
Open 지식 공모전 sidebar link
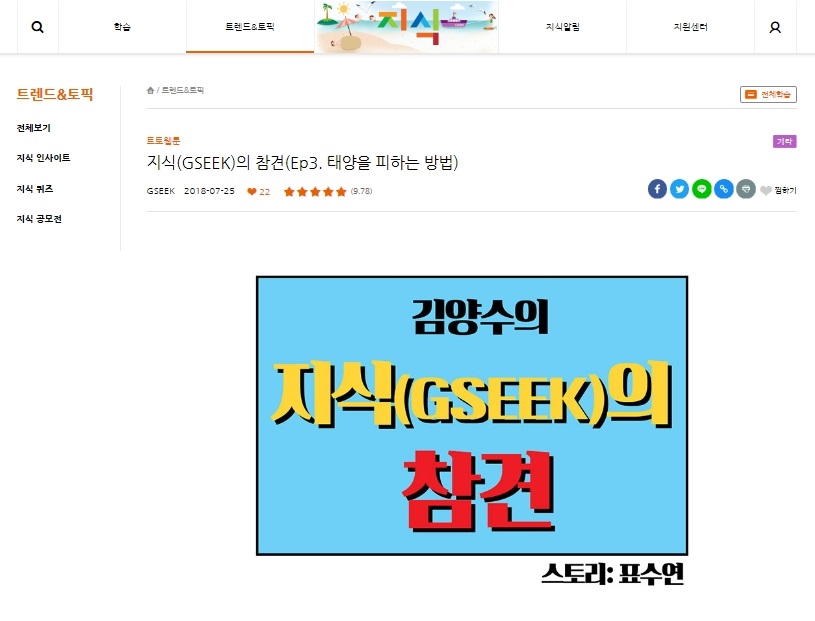(40, 219)
